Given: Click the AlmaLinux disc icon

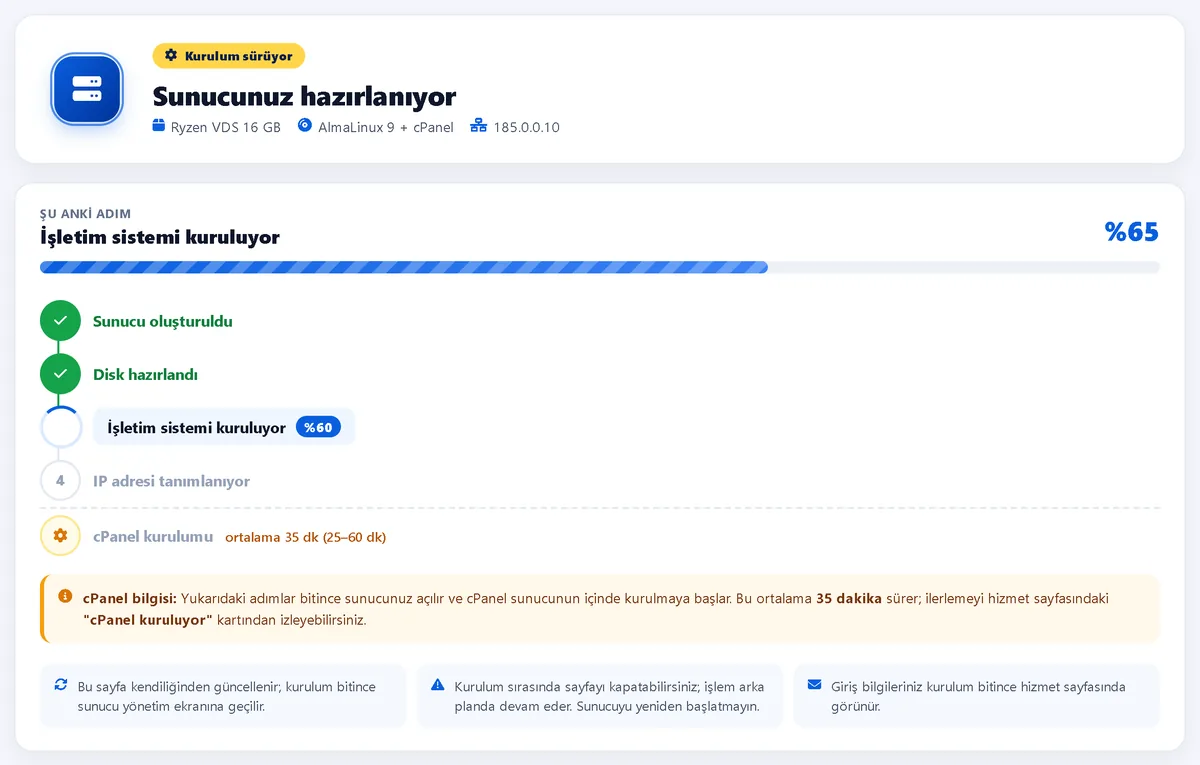Looking at the screenshot, I should pos(305,126).
